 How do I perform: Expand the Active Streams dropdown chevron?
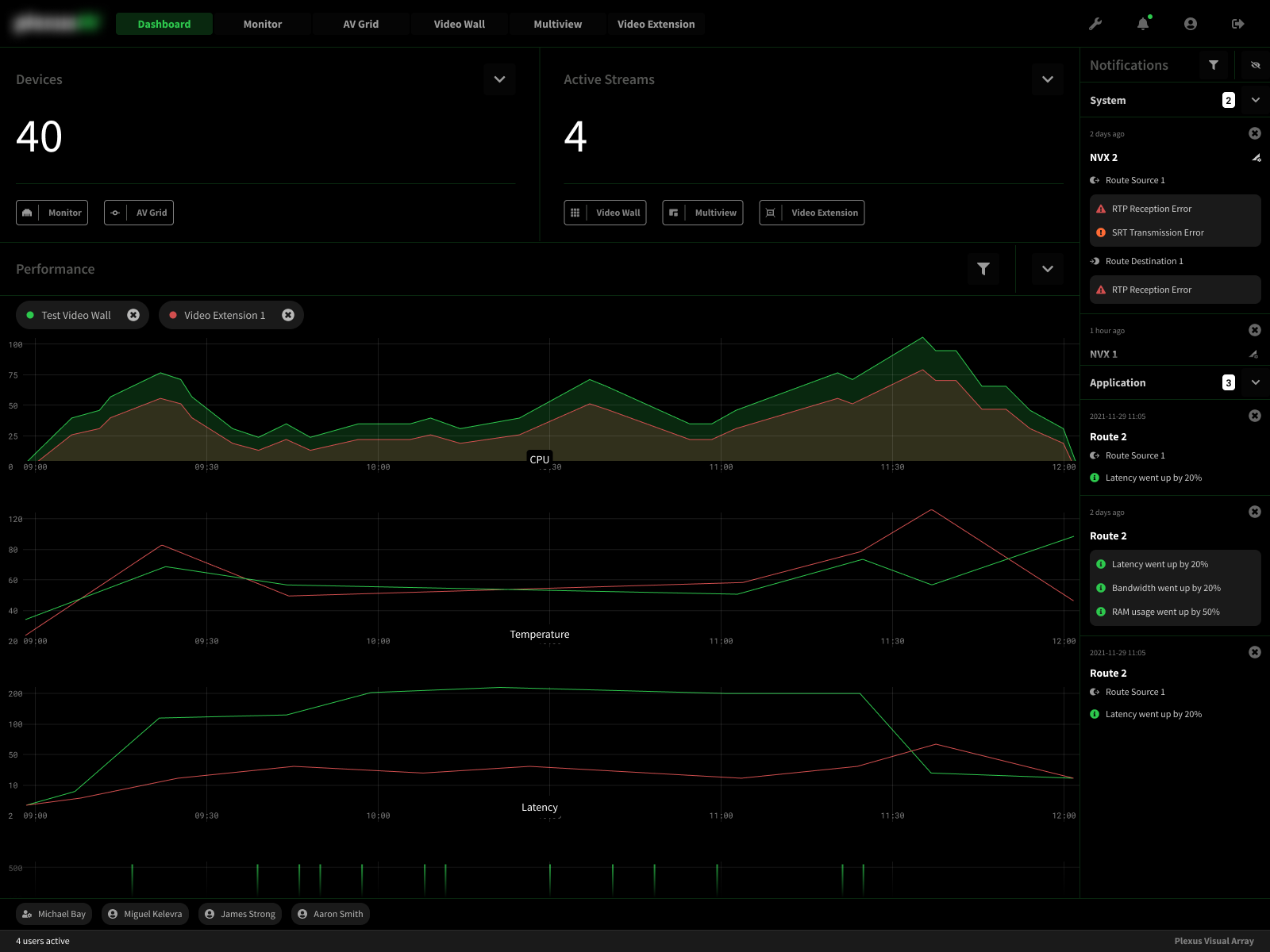1048,79
